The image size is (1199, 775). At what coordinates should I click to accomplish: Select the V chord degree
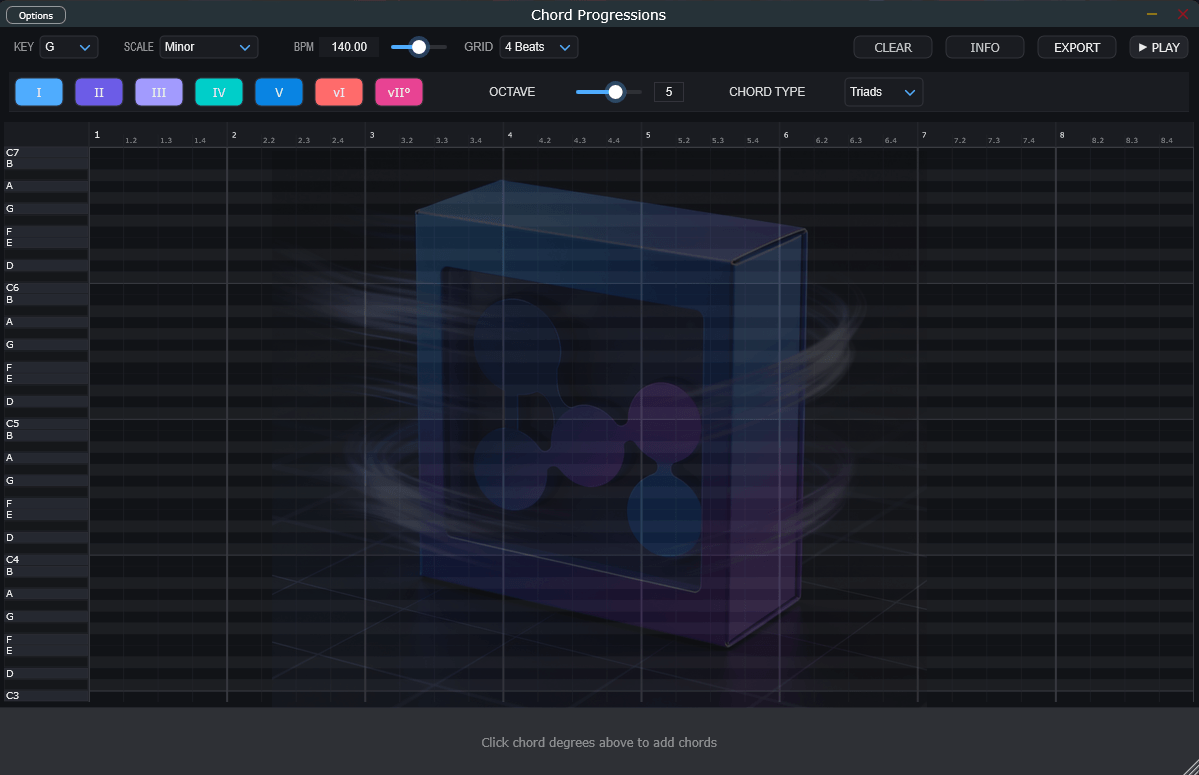278,91
